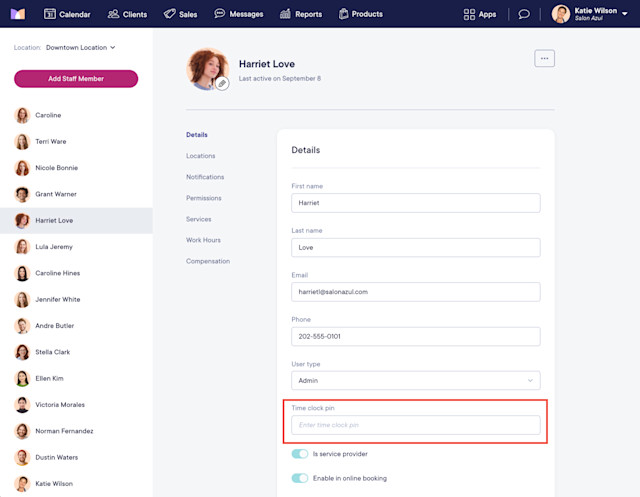Switch to the Services tab
The image size is (640, 497).
point(198,219)
